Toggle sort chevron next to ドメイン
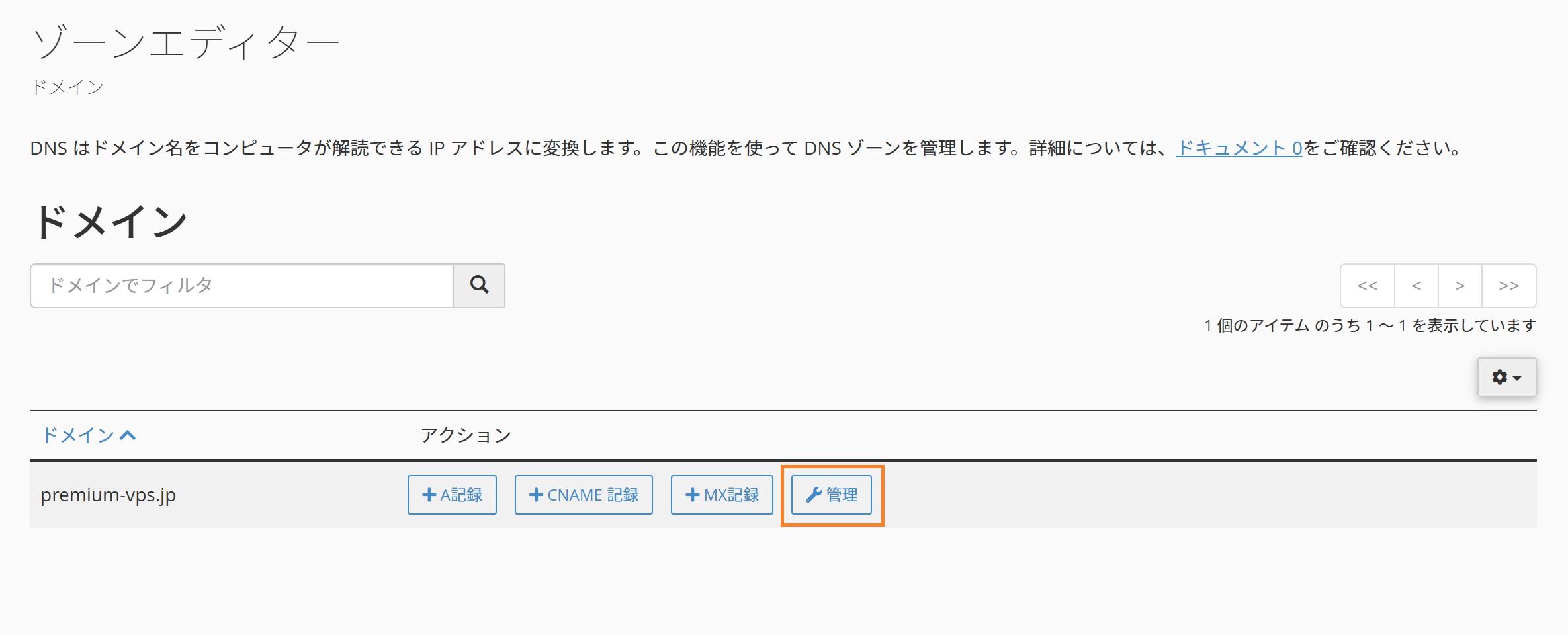The width and height of the screenshot is (1568, 635). tap(128, 435)
